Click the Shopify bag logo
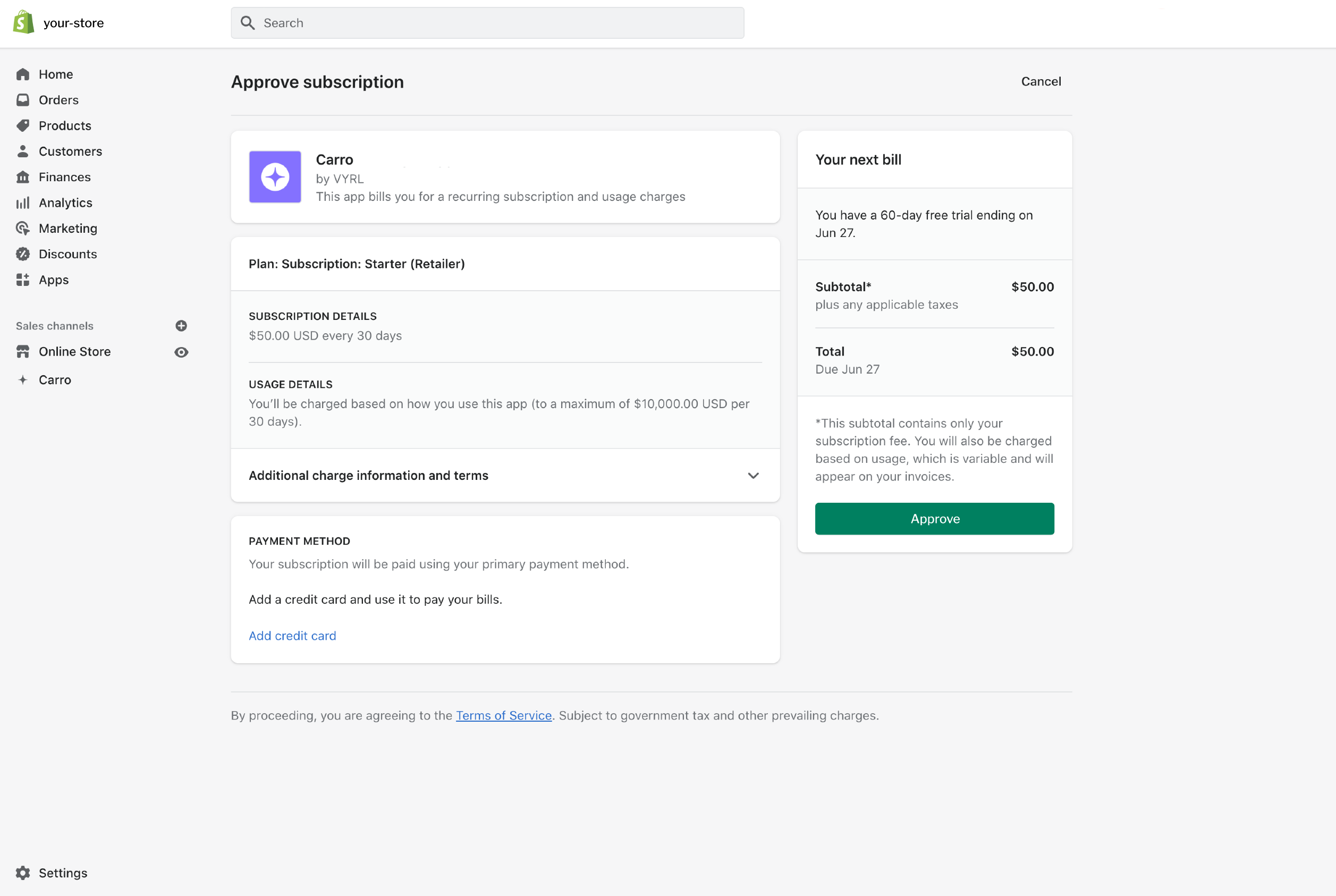 pyautogui.click(x=23, y=22)
